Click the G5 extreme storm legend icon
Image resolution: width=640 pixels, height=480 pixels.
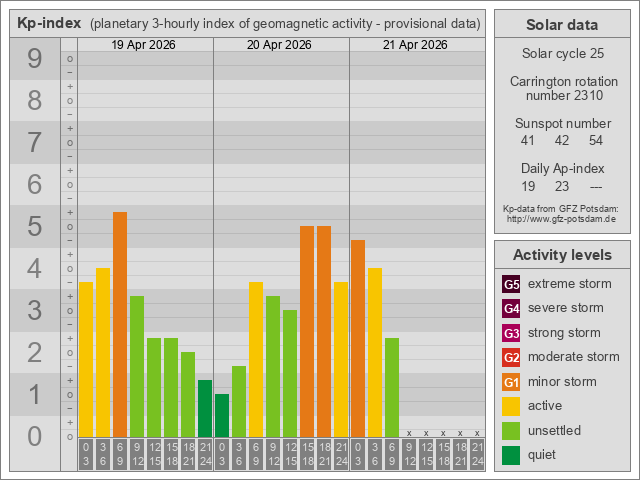tap(511, 284)
